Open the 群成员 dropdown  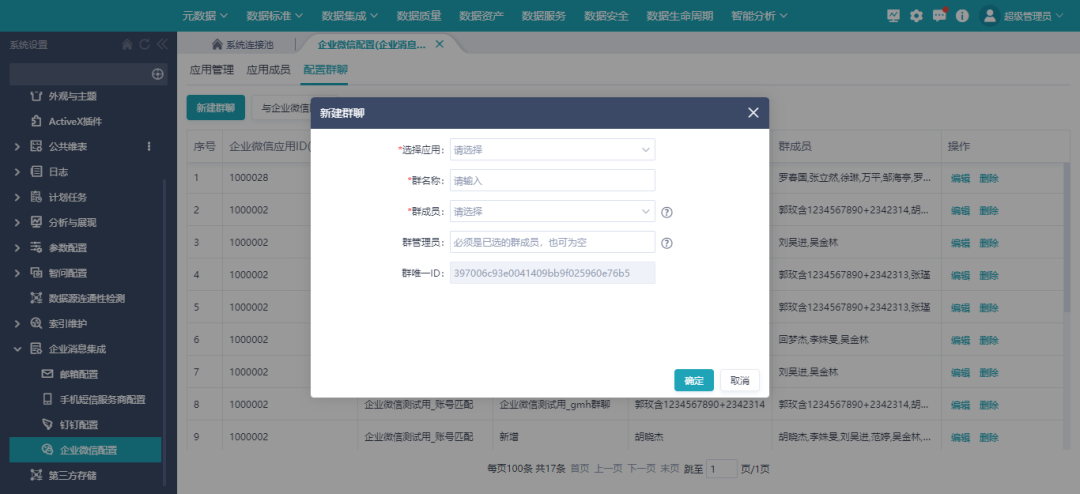pyautogui.click(x=552, y=212)
